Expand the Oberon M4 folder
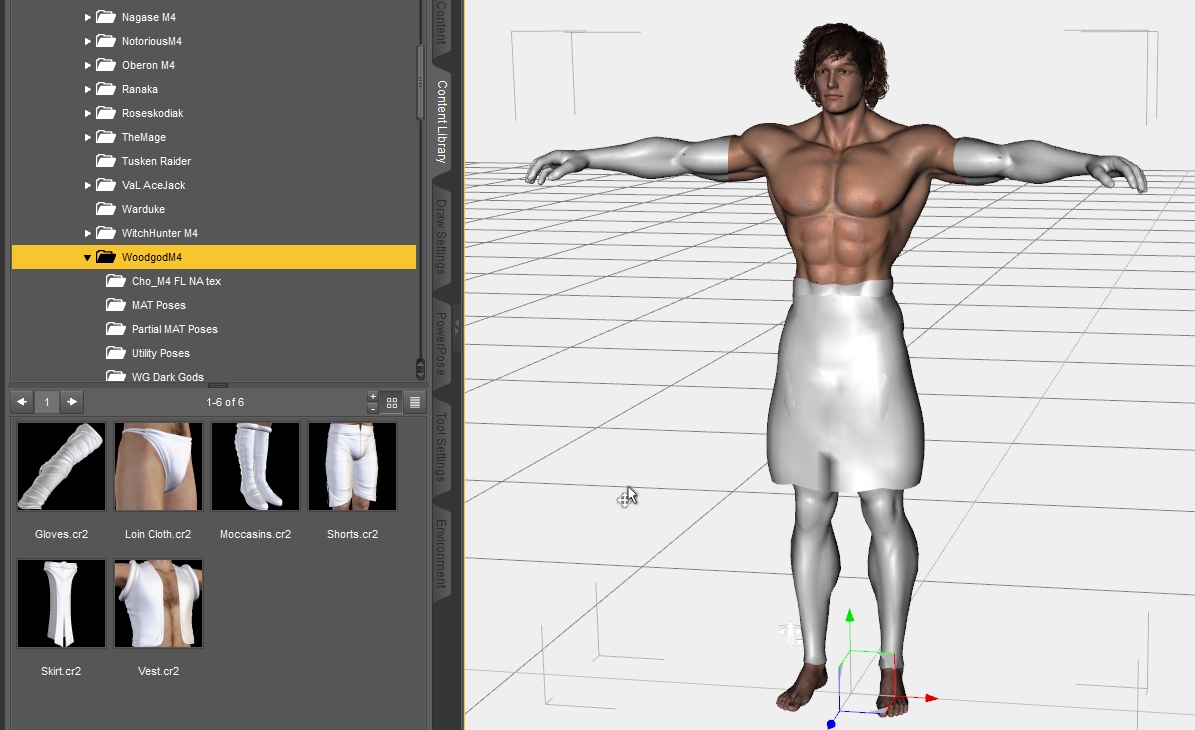Image resolution: width=1195 pixels, height=730 pixels. (88, 66)
